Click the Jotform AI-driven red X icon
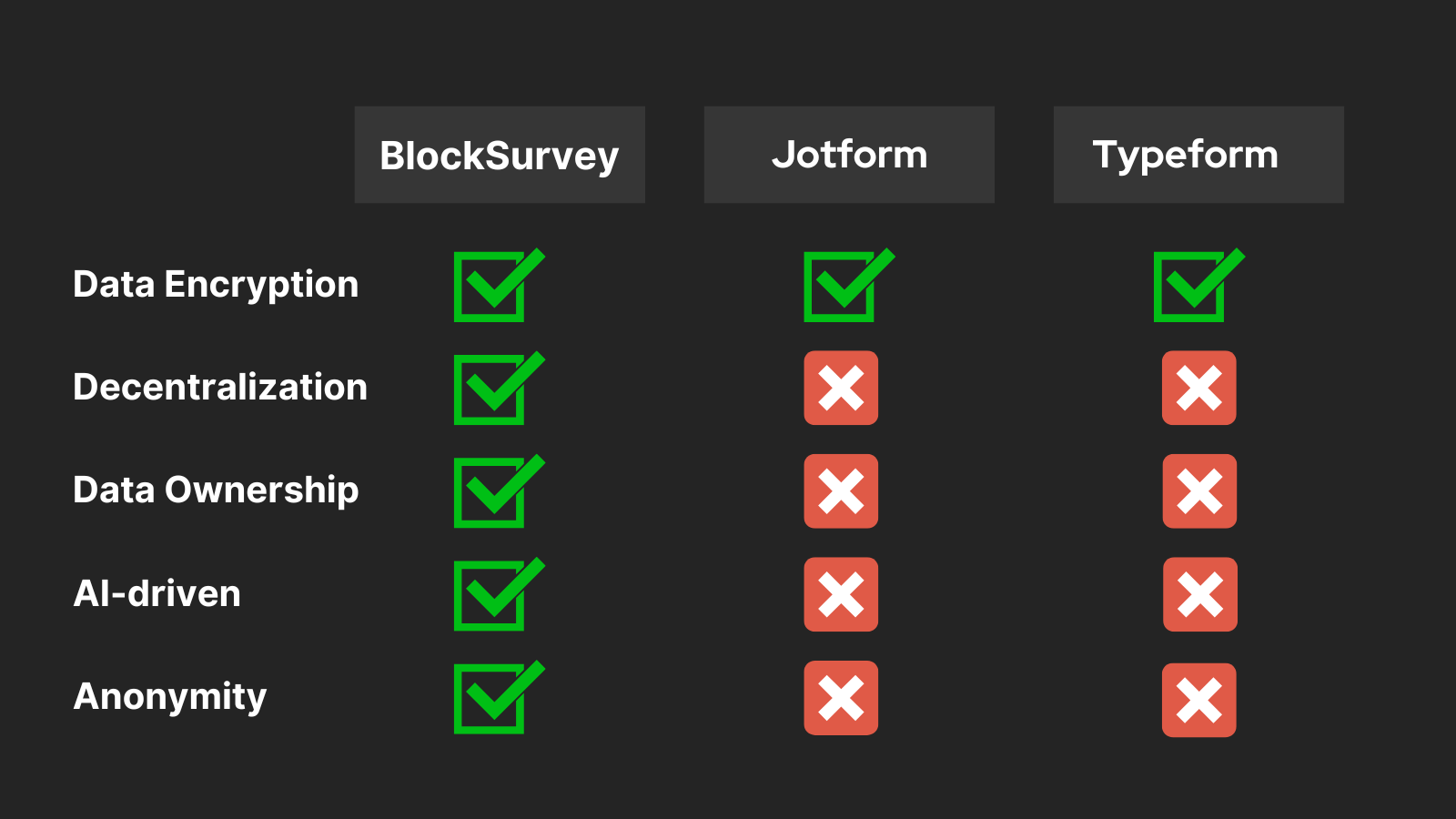Image resolution: width=1456 pixels, height=819 pixels. [x=841, y=594]
